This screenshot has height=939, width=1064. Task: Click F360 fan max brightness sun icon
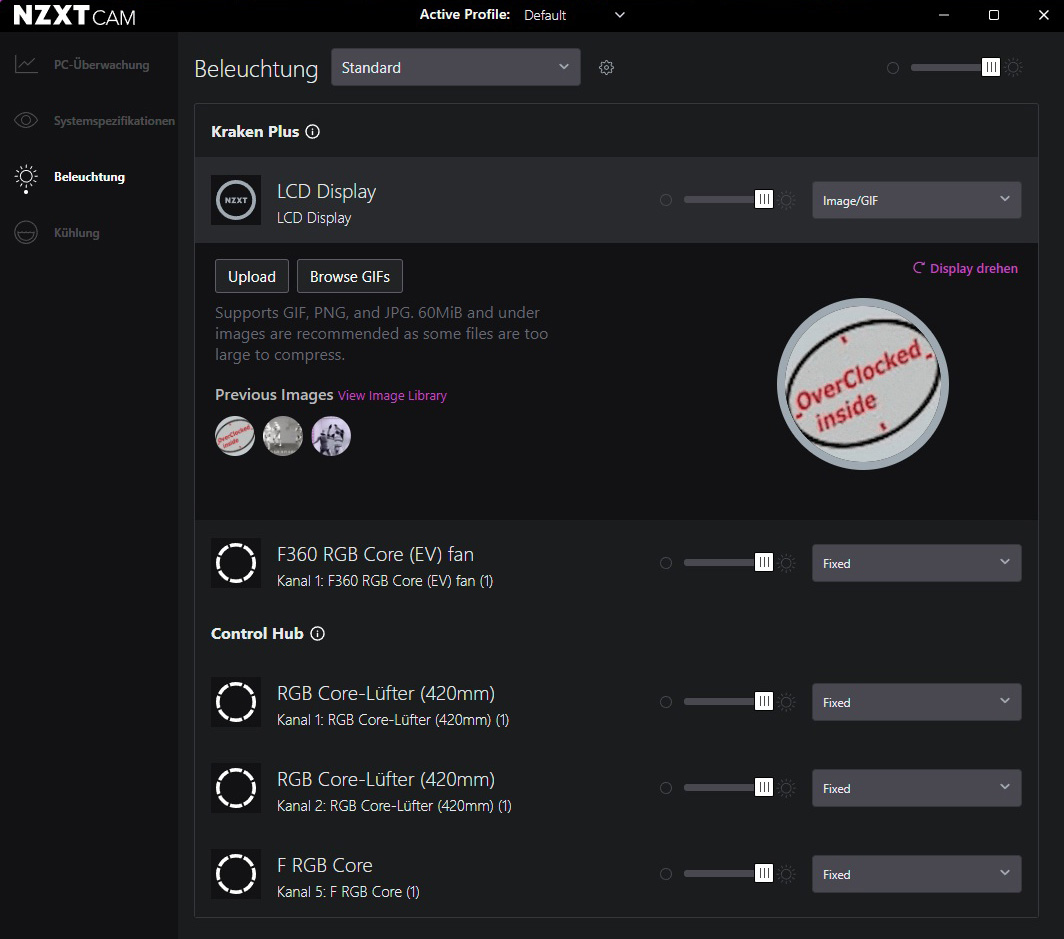click(787, 563)
